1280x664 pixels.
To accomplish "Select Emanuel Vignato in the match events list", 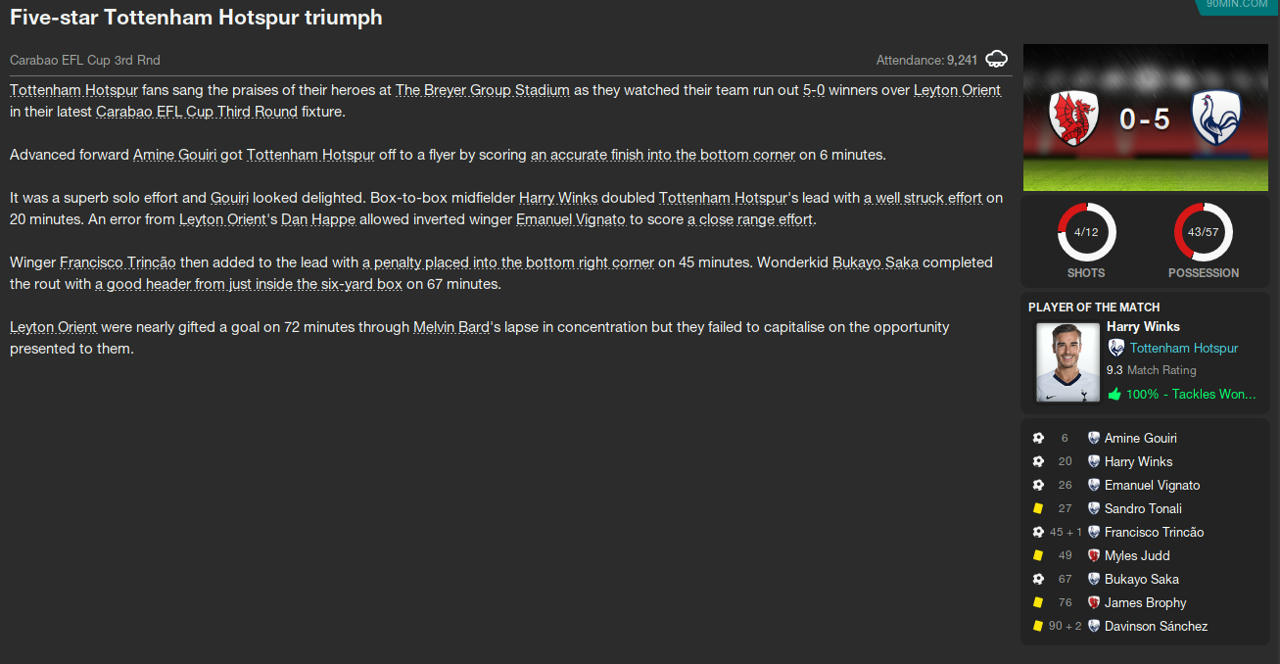I will 1152,485.
